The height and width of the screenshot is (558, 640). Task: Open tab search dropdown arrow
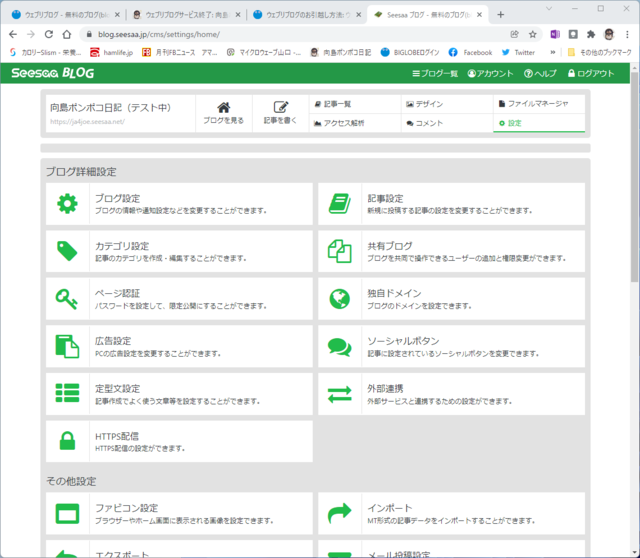(x=549, y=8)
